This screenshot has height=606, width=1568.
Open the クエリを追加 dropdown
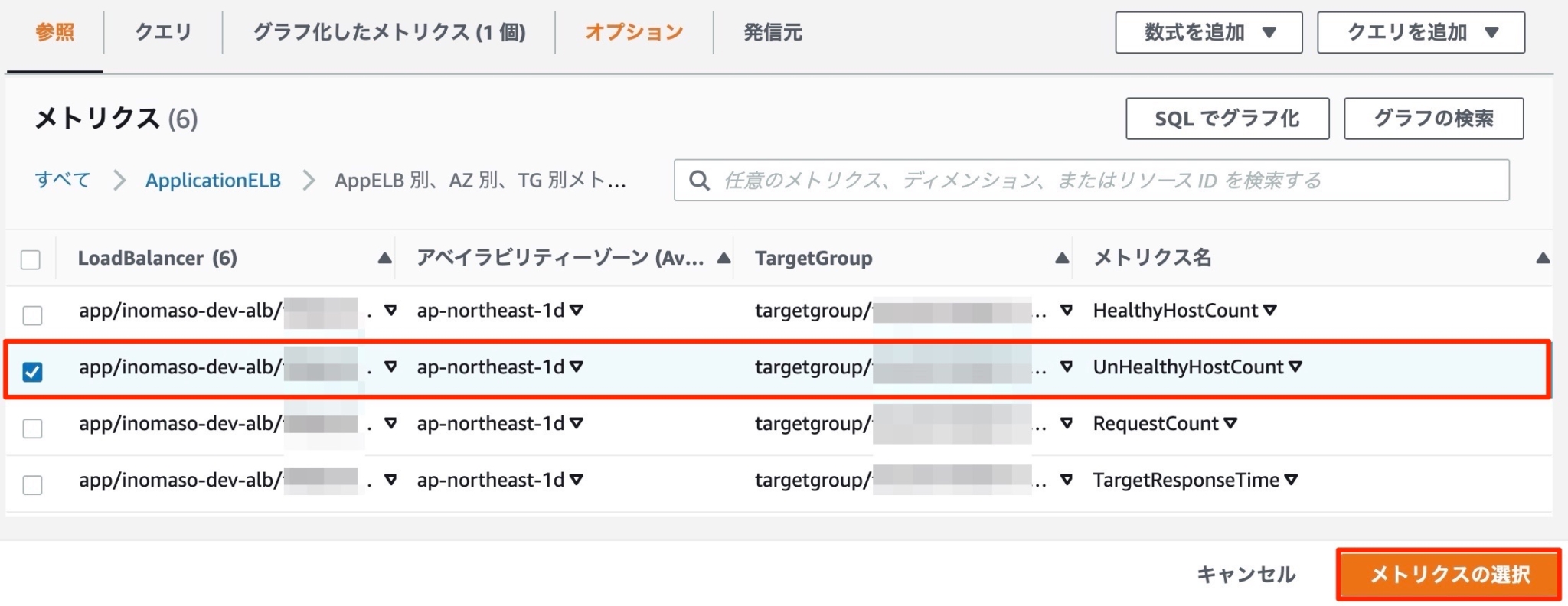coord(1420,32)
